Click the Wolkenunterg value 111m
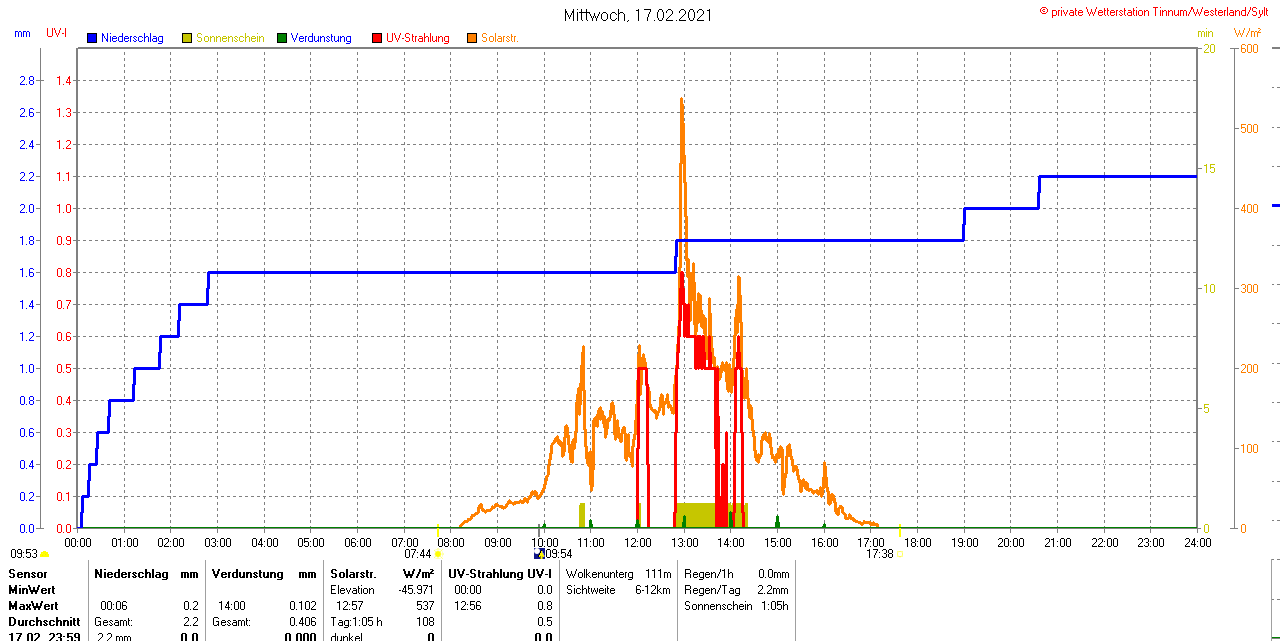The image size is (1280, 641). point(658,574)
